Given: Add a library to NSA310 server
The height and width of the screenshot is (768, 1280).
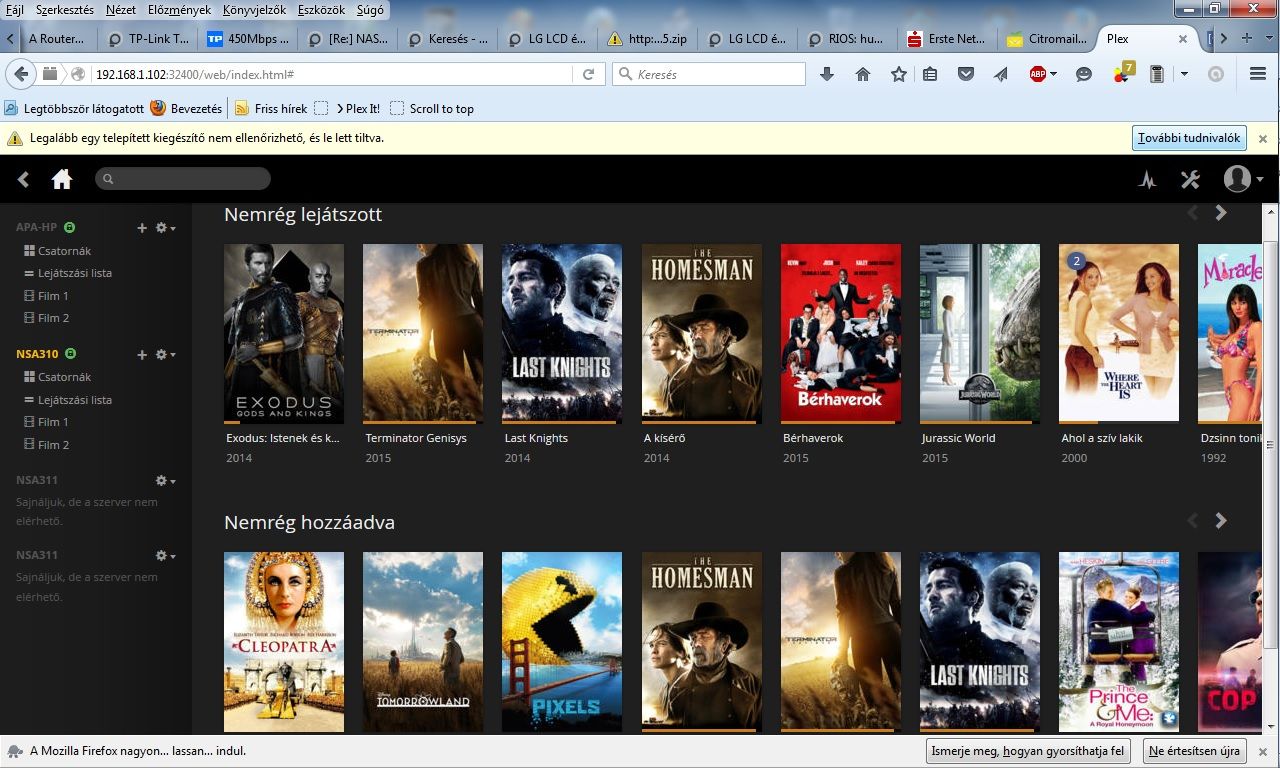Looking at the screenshot, I should pyautogui.click(x=142, y=355).
